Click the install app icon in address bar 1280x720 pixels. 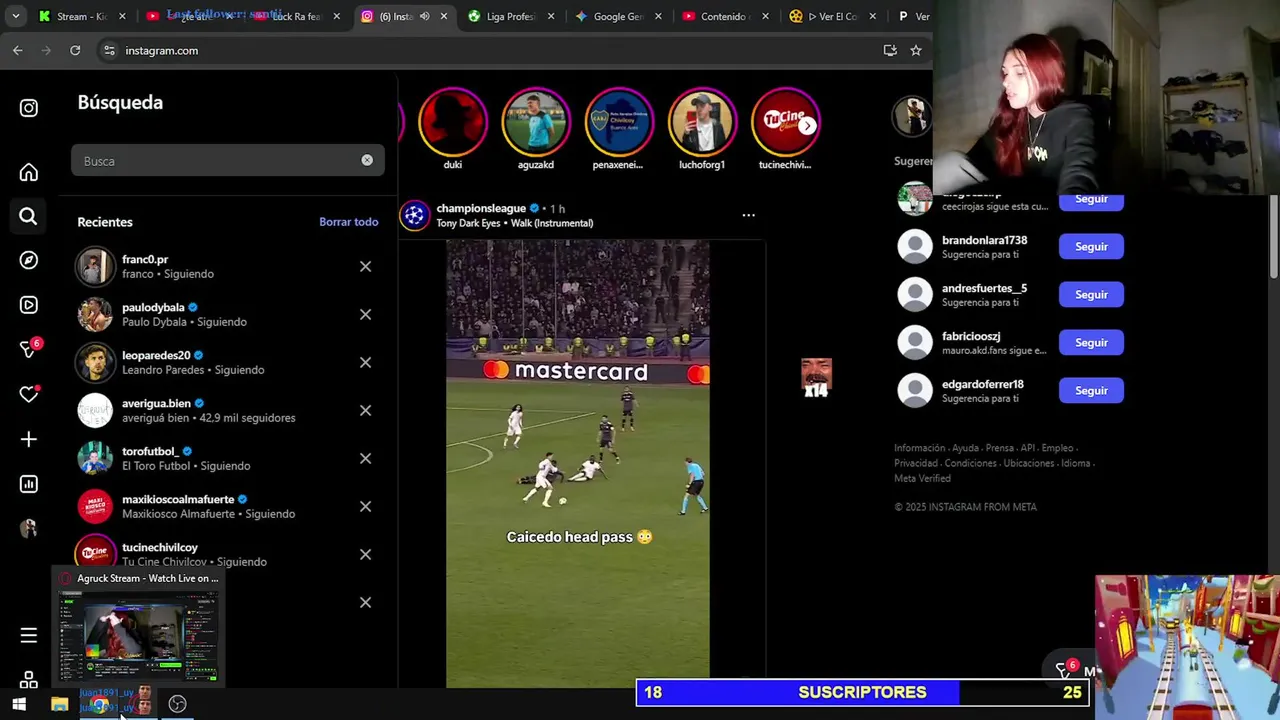(x=890, y=50)
